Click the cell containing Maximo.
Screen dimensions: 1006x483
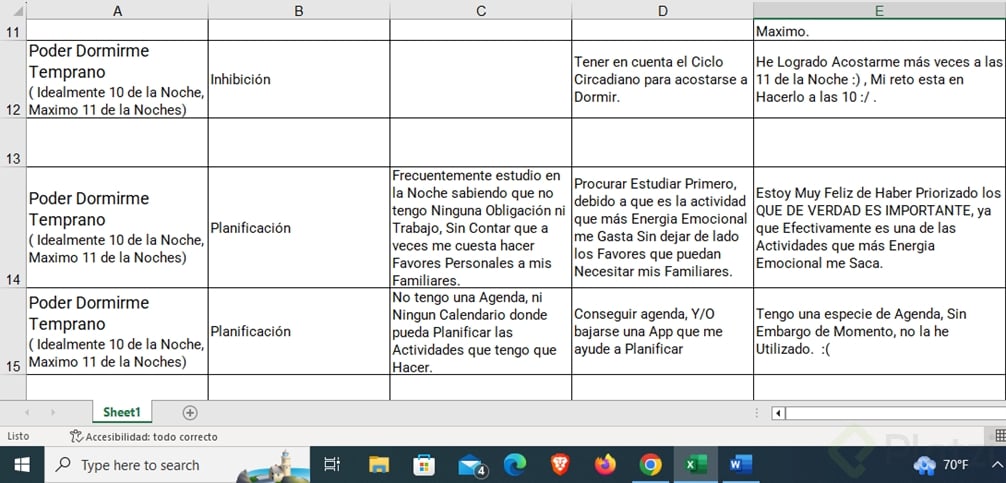point(880,30)
